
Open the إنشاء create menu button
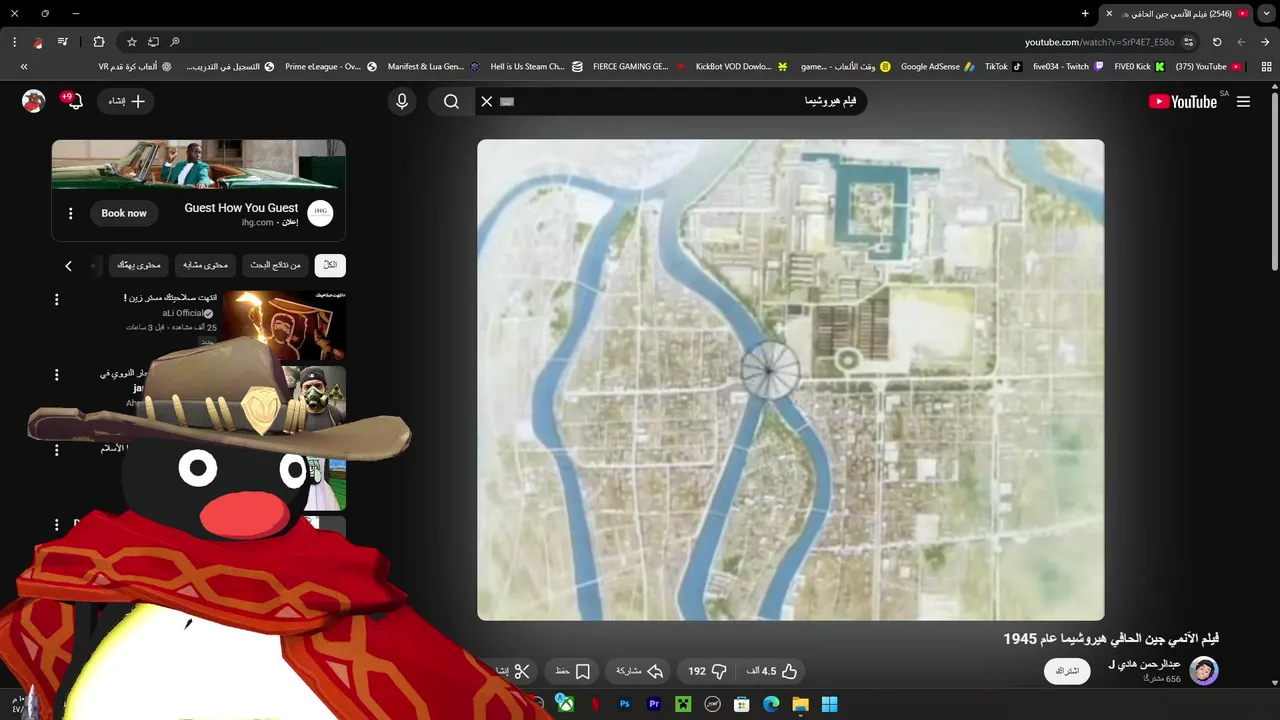coord(127,101)
